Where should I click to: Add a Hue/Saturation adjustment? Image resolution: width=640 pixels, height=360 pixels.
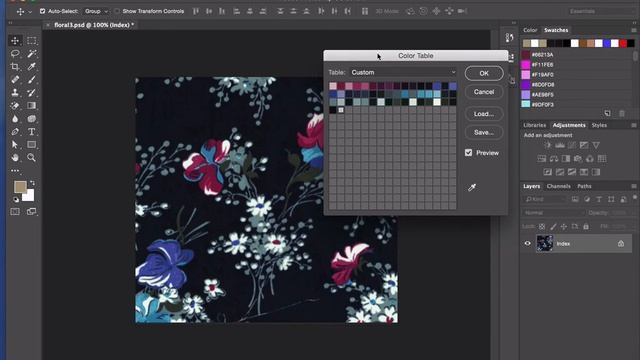(542, 158)
